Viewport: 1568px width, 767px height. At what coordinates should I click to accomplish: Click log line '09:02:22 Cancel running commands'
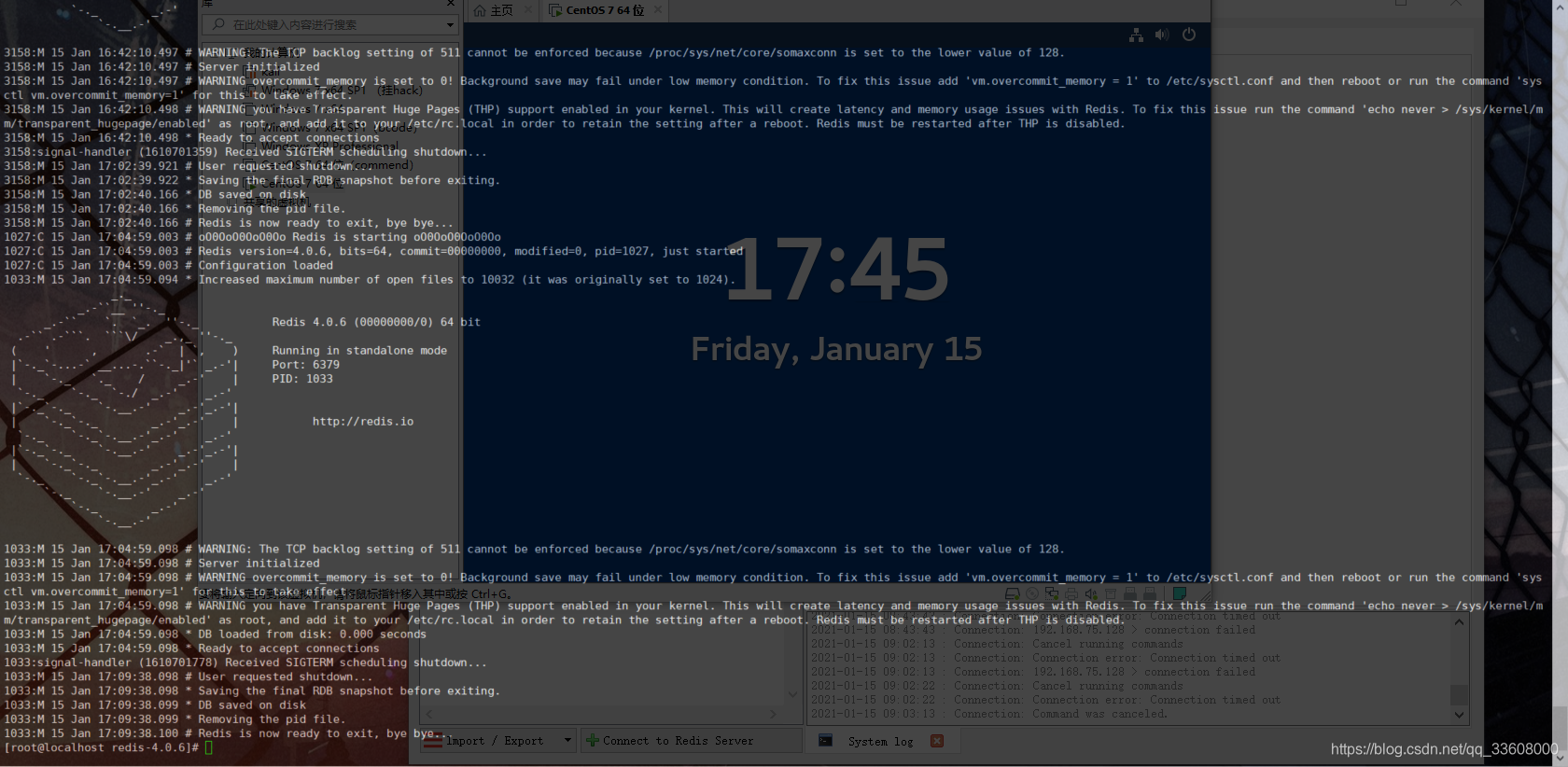997,686
